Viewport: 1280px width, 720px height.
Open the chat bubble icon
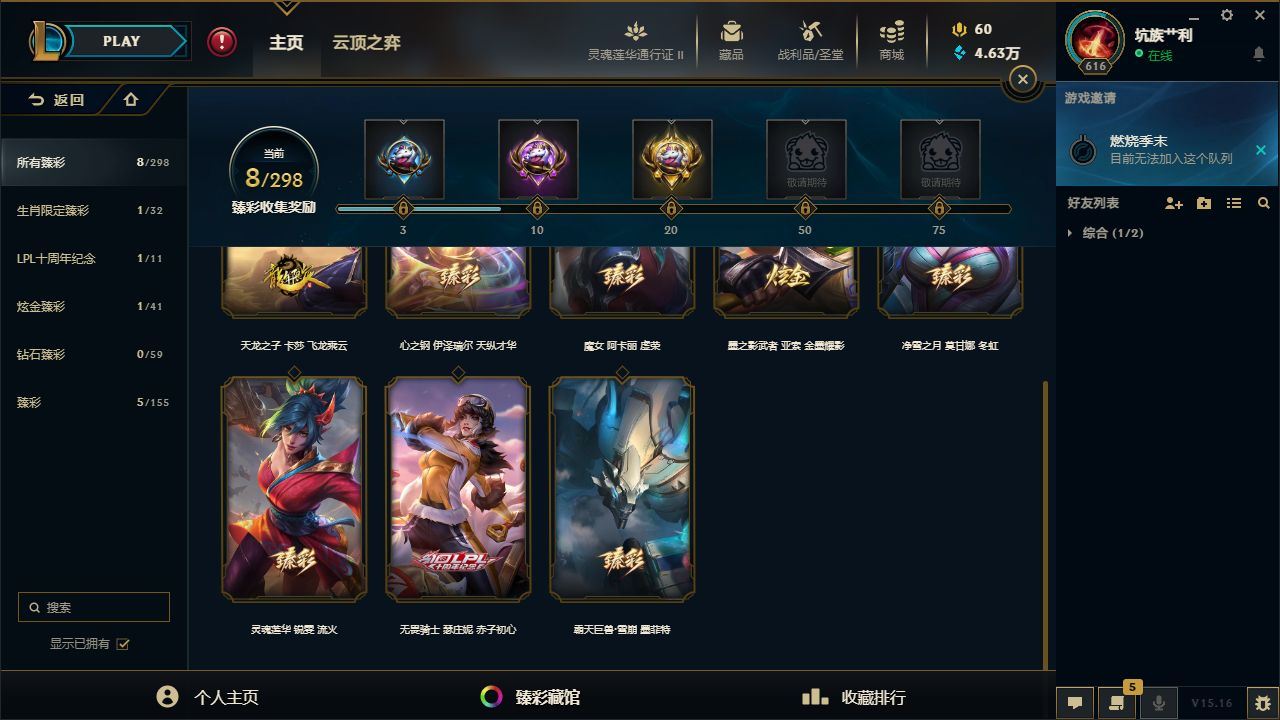click(1075, 703)
